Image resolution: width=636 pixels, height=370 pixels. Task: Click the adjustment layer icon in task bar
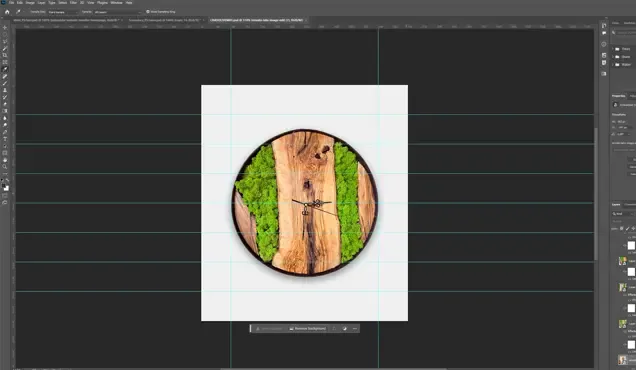pos(345,329)
